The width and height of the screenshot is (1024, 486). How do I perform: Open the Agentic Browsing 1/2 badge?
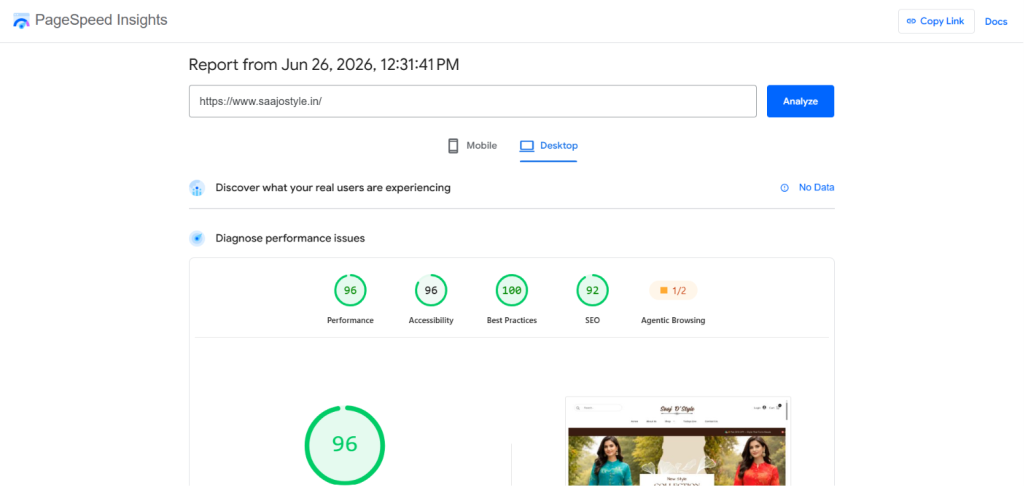pos(673,291)
